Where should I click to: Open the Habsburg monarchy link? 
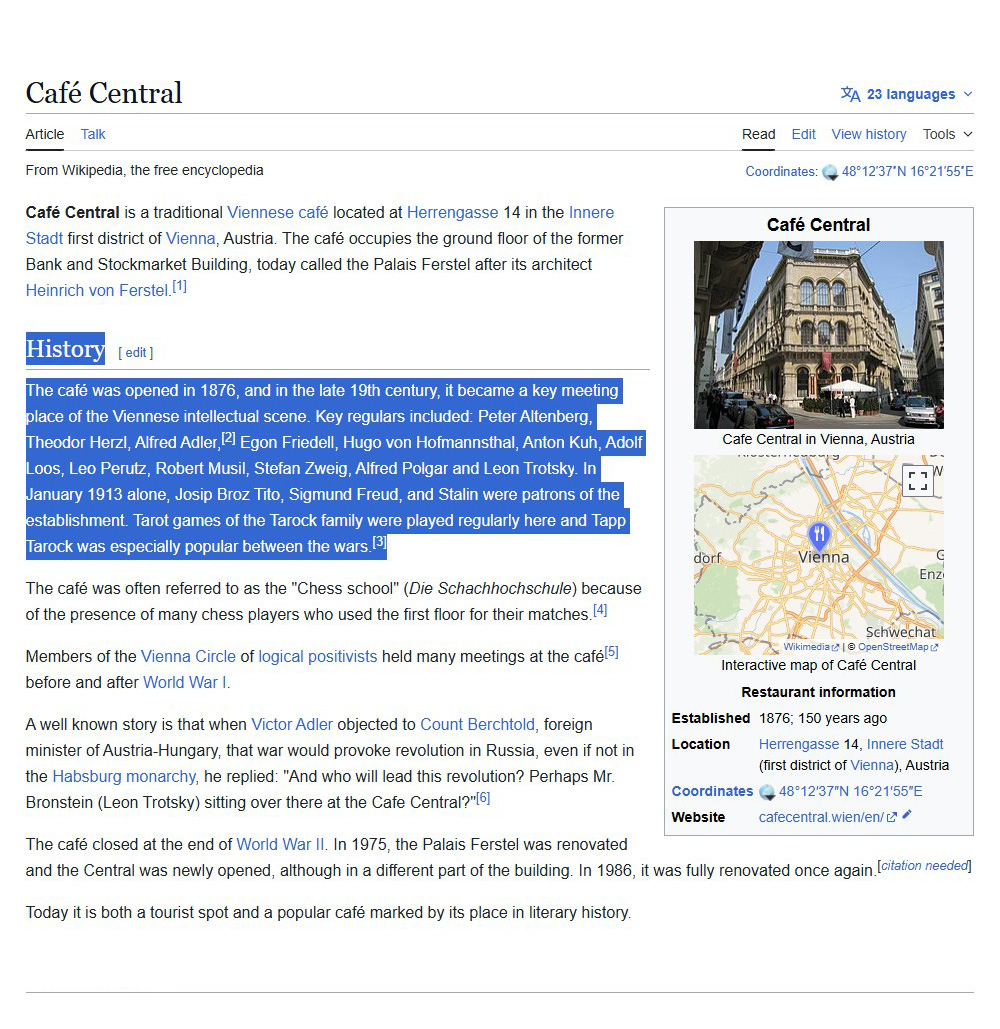click(125, 776)
